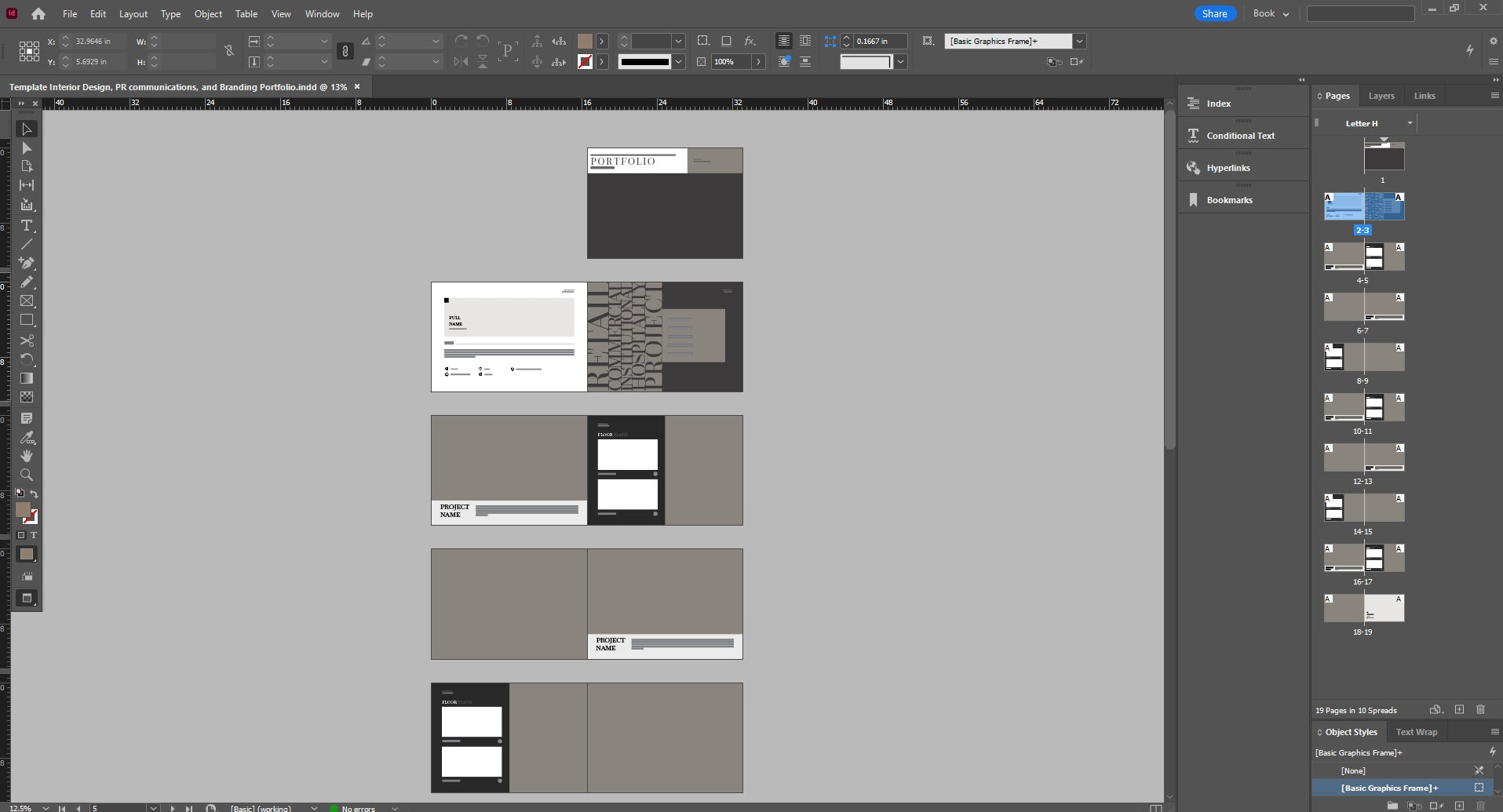This screenshot has height=812, width=1503.
Task: Click the fill color swatch in toolbox
Action: click(23, 510)
